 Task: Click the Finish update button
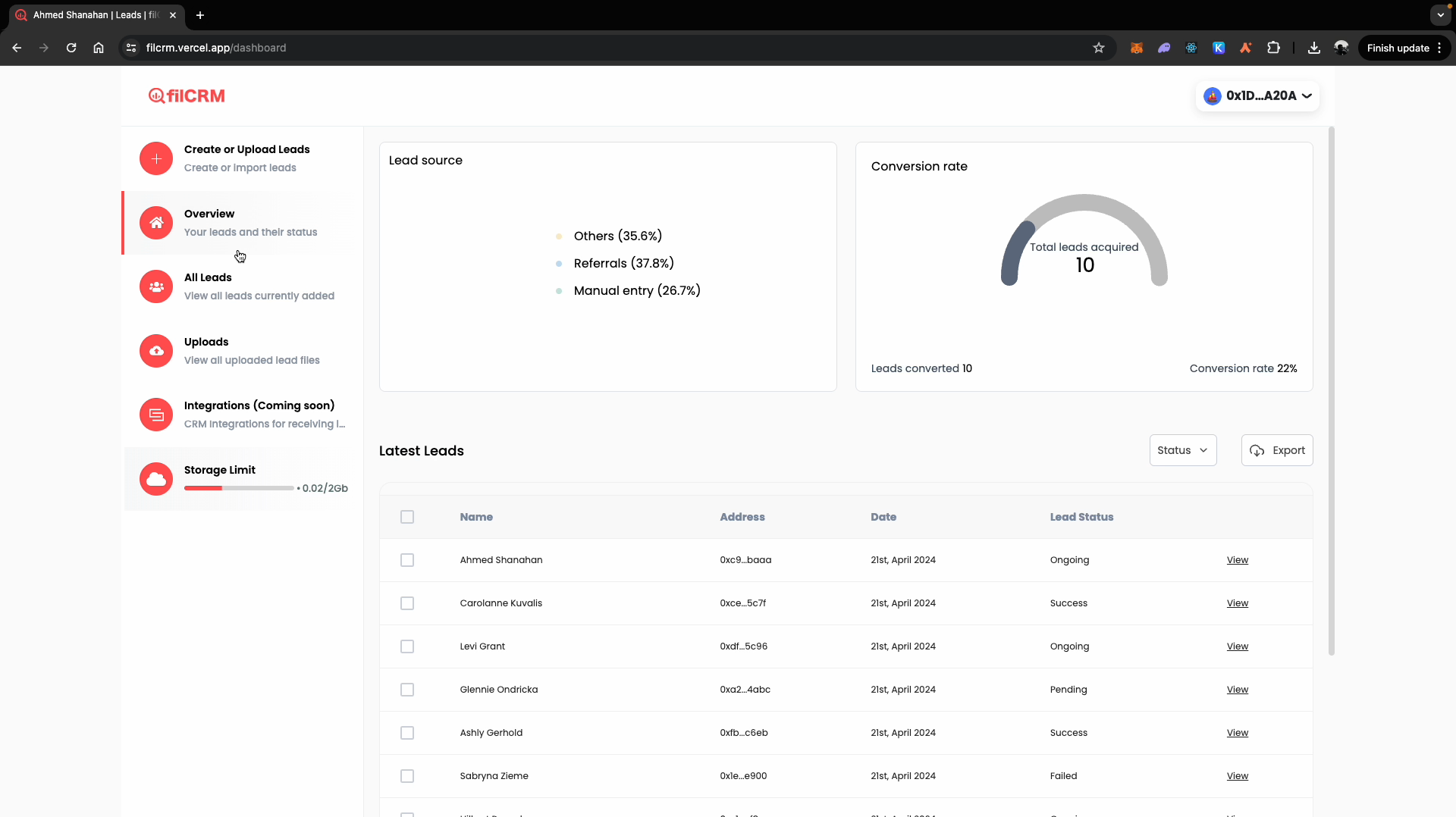tap(1398, 48)
